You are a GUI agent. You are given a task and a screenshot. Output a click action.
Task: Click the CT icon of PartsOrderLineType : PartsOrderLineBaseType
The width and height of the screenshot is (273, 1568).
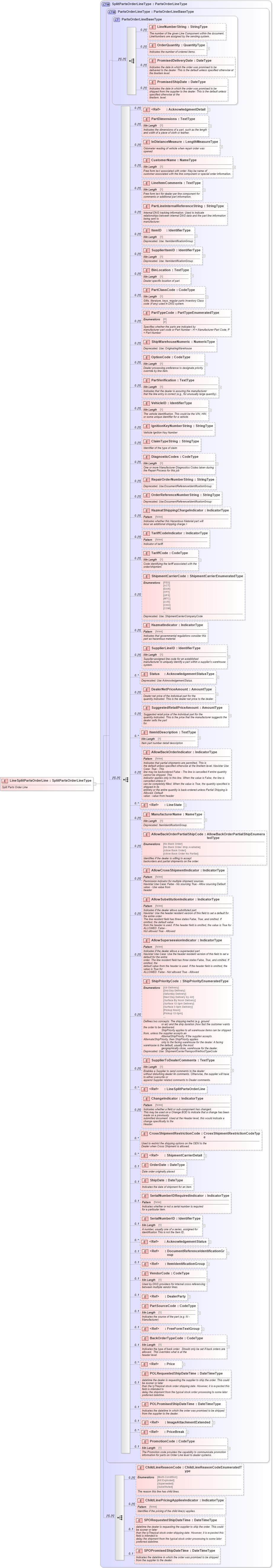(113, 12)
